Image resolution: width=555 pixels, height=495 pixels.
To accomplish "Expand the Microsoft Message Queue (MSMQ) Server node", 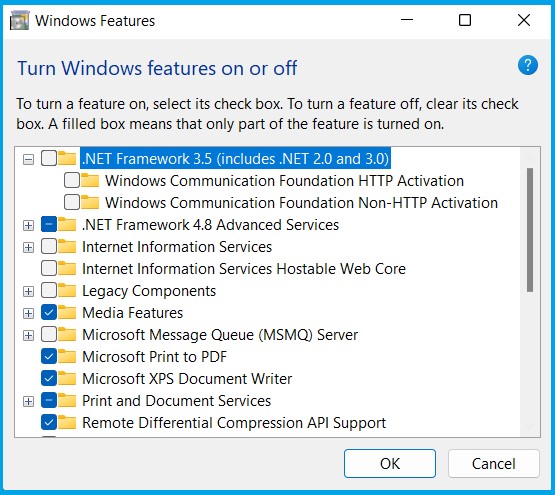I will click(28, 335).
